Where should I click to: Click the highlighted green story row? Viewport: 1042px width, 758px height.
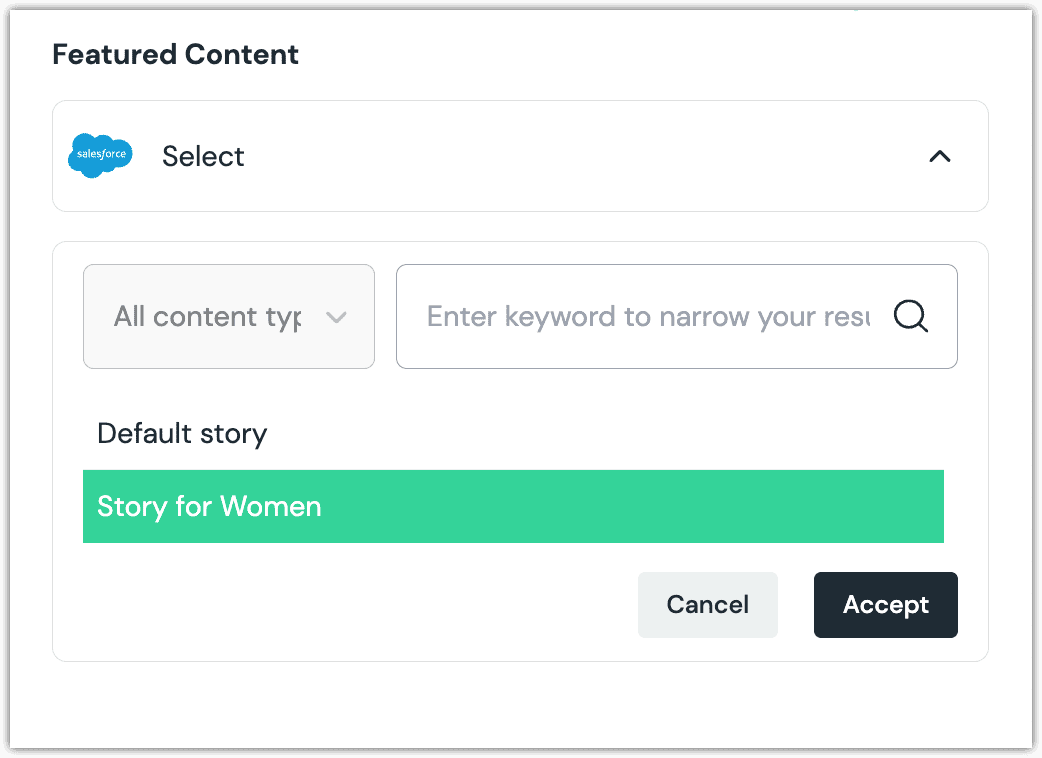(x=513, y=506)
